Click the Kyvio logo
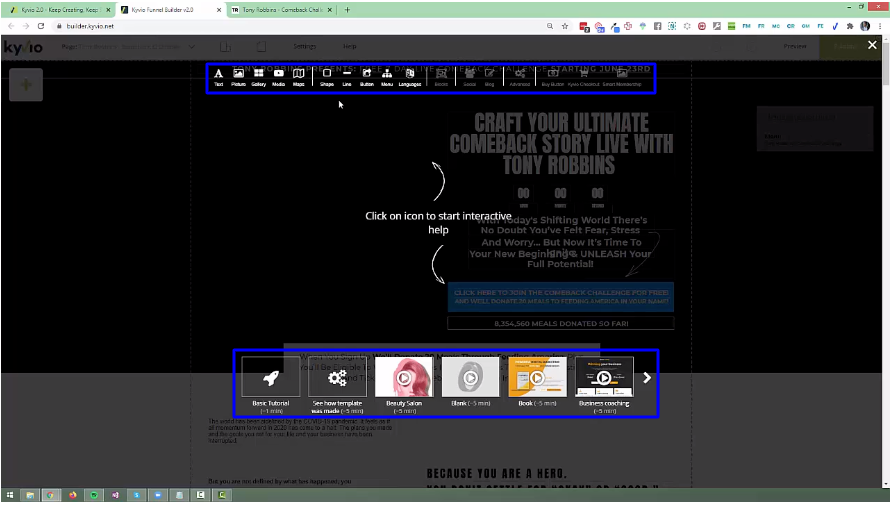Image resolution: width=894 pixels, height=507 pixels. click(x=23, y=47)
